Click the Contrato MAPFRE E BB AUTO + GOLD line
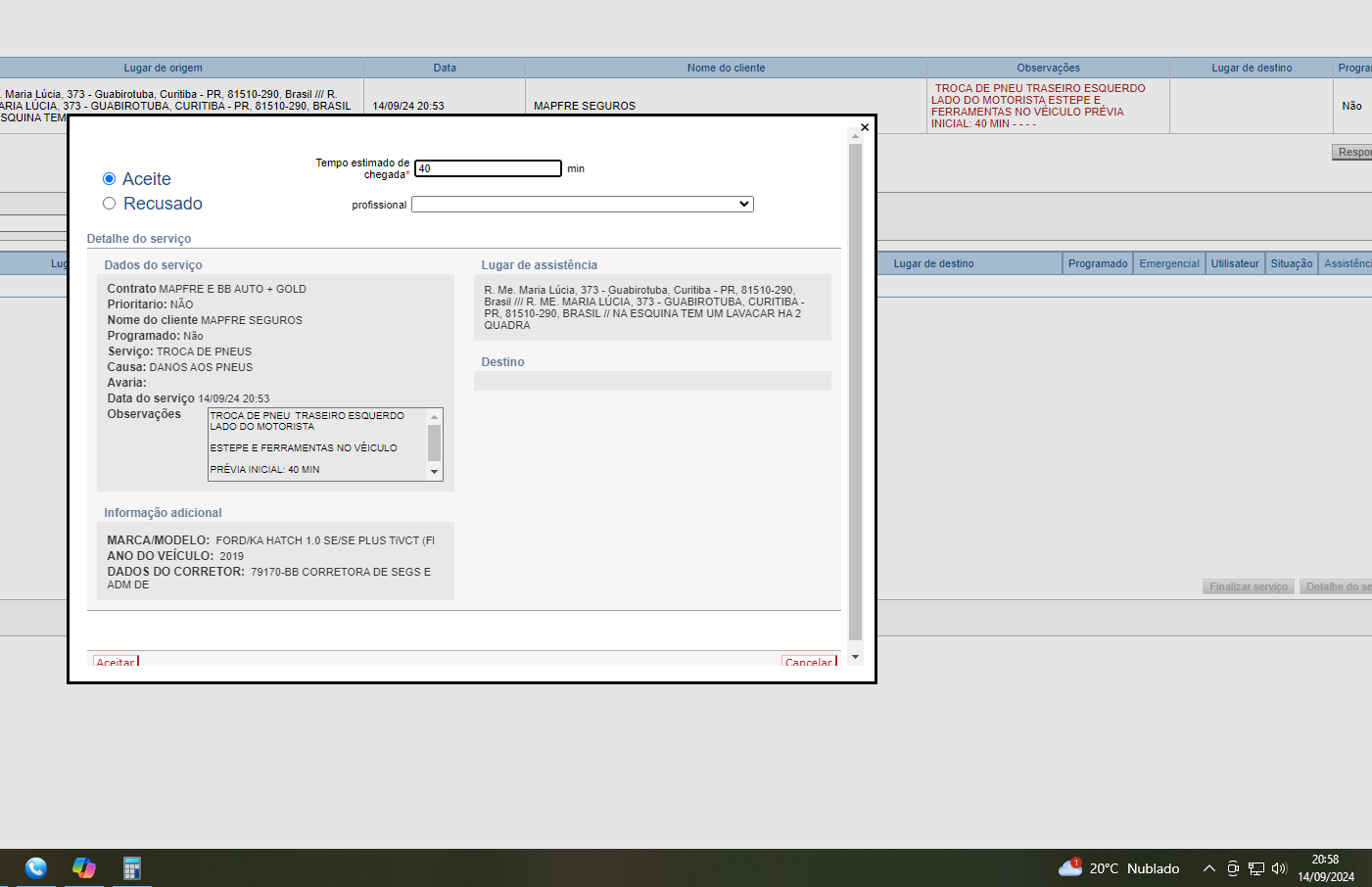This screenshot has height=887, width=1372. (x=207, y=289)
